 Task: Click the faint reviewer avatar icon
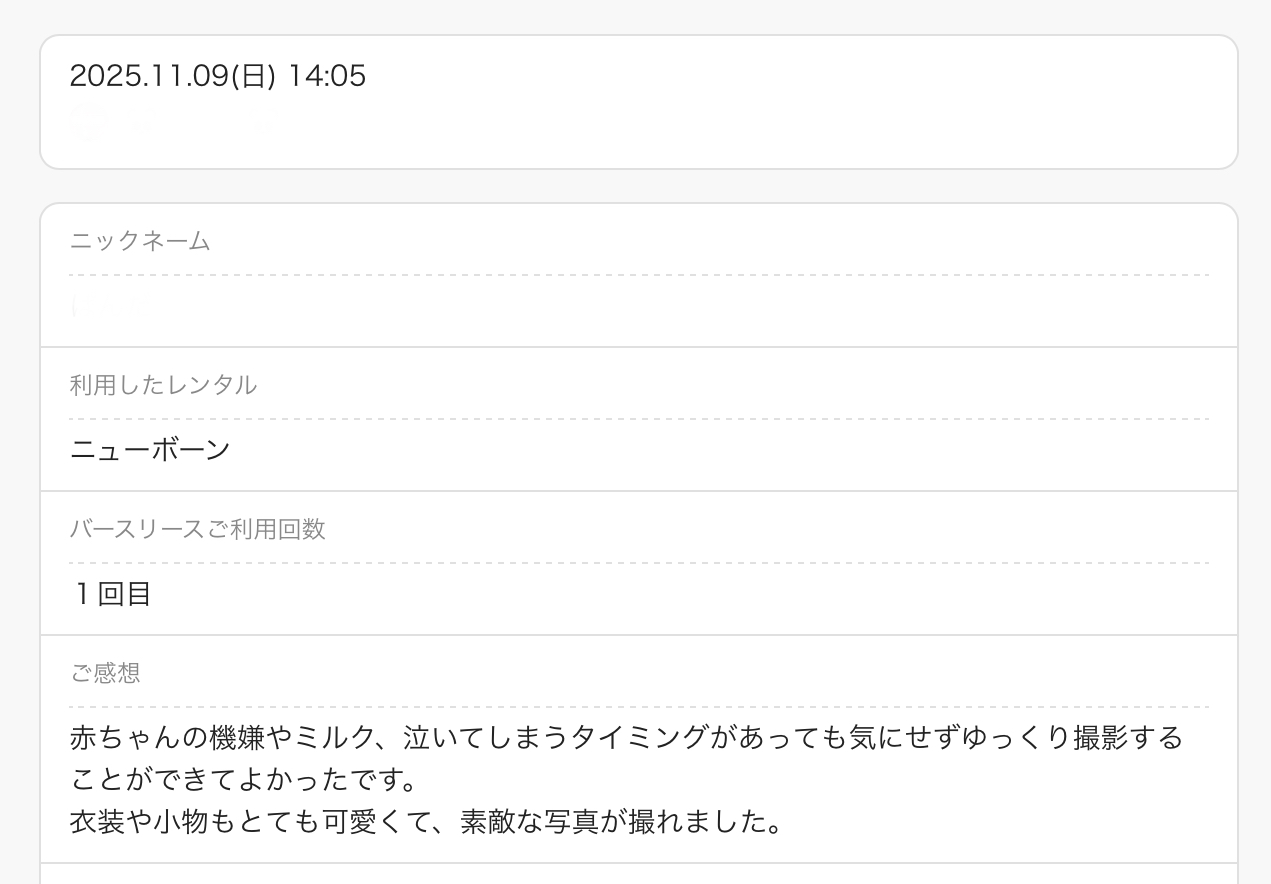[x=89, y=123]
